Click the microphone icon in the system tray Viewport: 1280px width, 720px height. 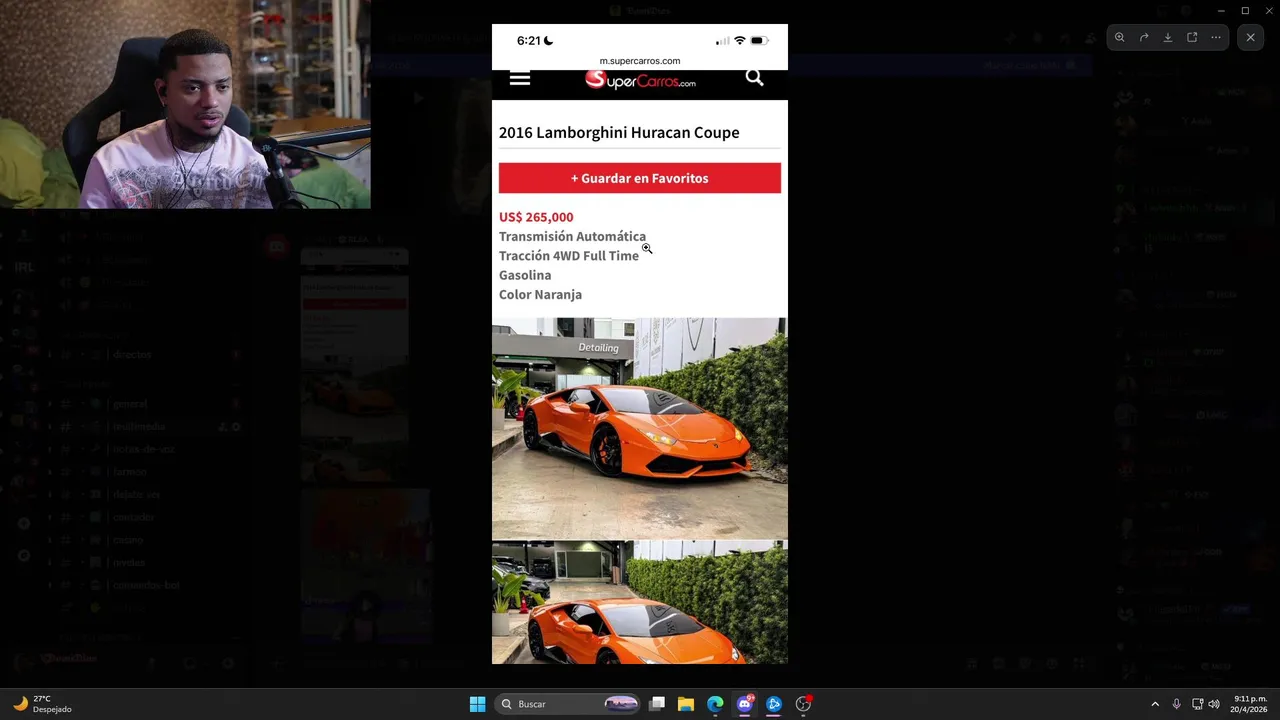1176,704
